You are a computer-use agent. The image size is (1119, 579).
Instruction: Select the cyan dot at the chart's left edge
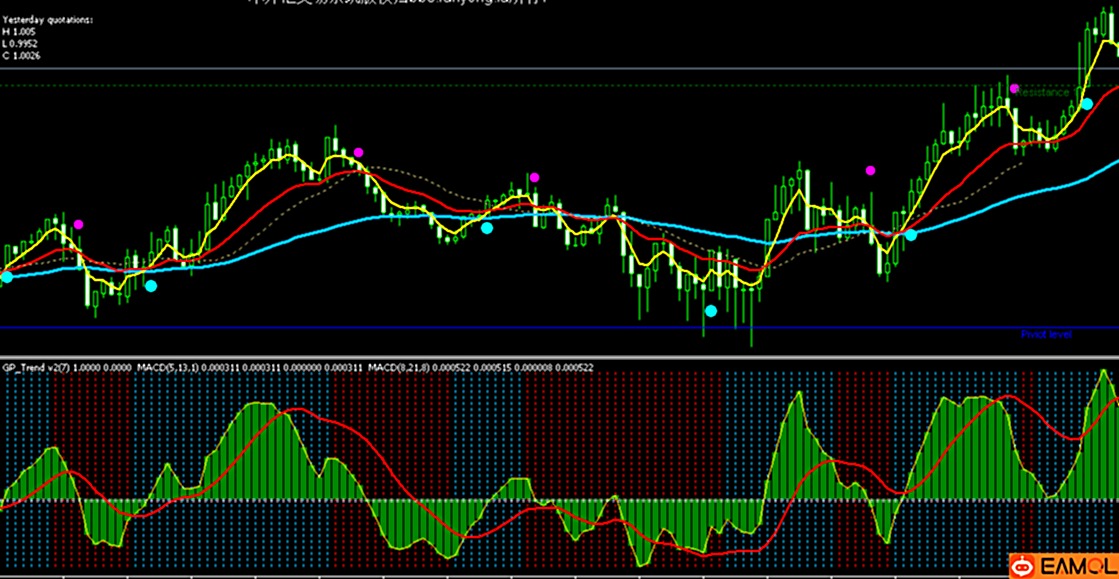(x=6, y=277)
